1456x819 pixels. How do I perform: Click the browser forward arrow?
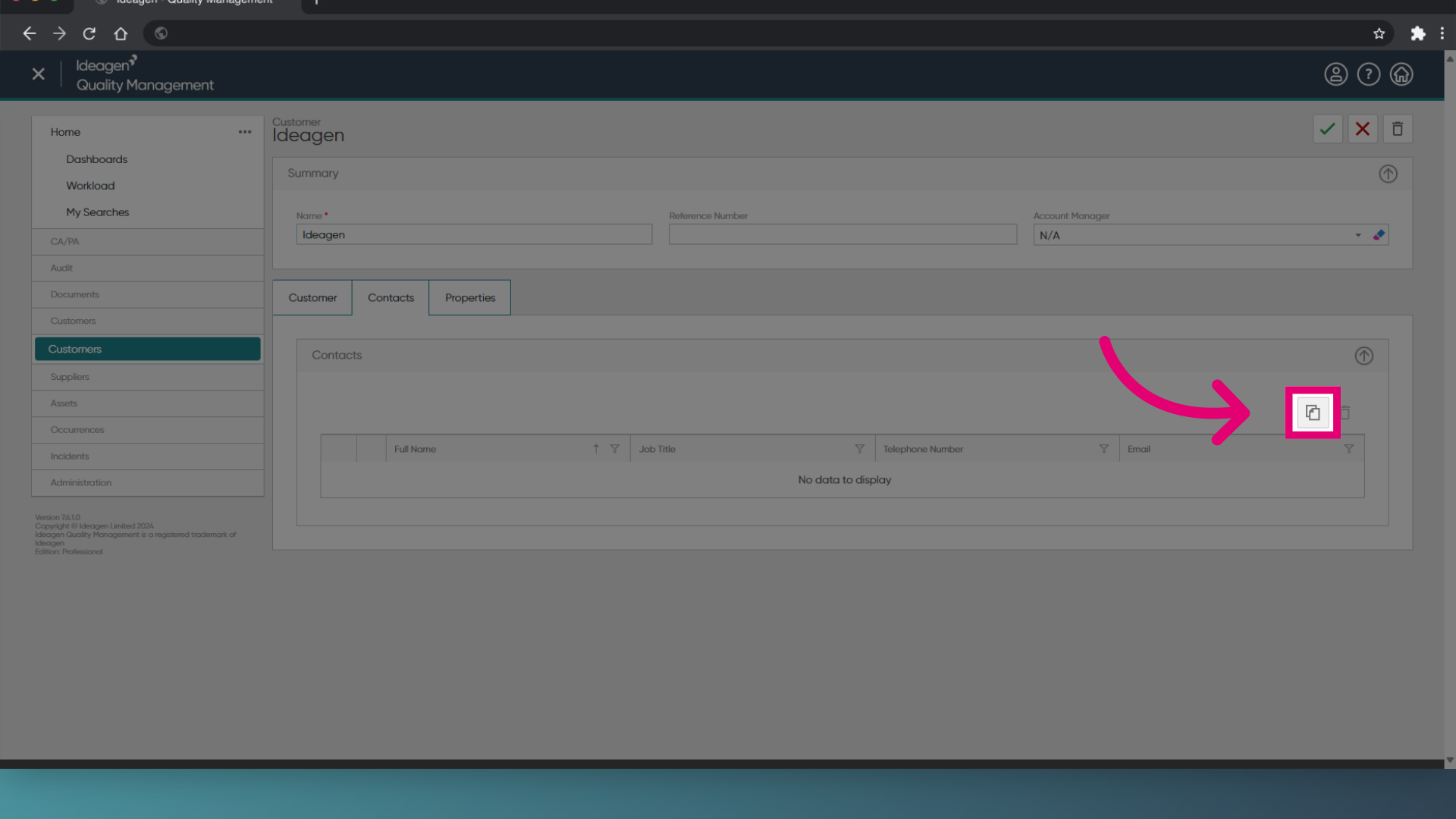[59, 33]
